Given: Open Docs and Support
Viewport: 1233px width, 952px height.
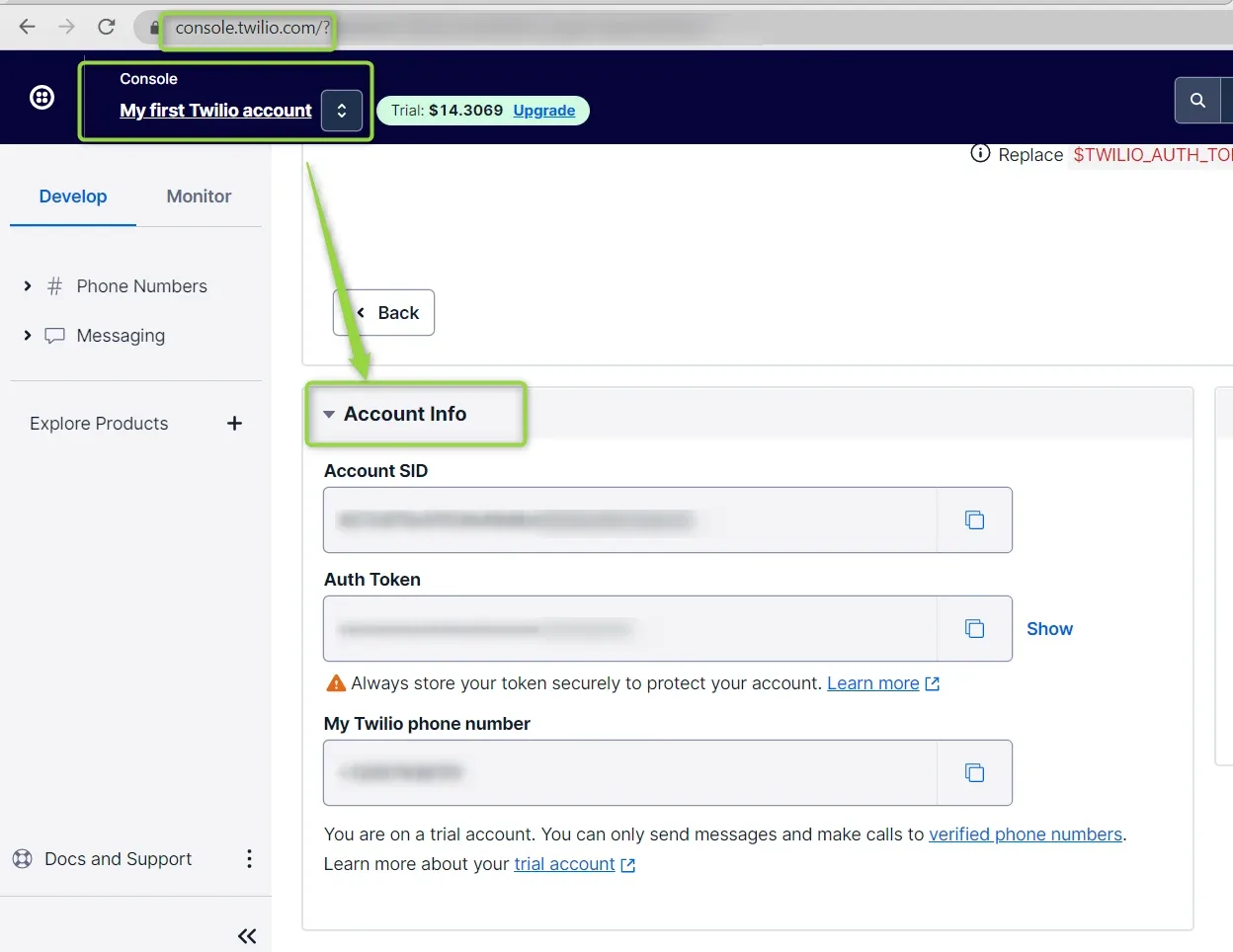Looking at the screenshot, I should click(x=119, y=859).
